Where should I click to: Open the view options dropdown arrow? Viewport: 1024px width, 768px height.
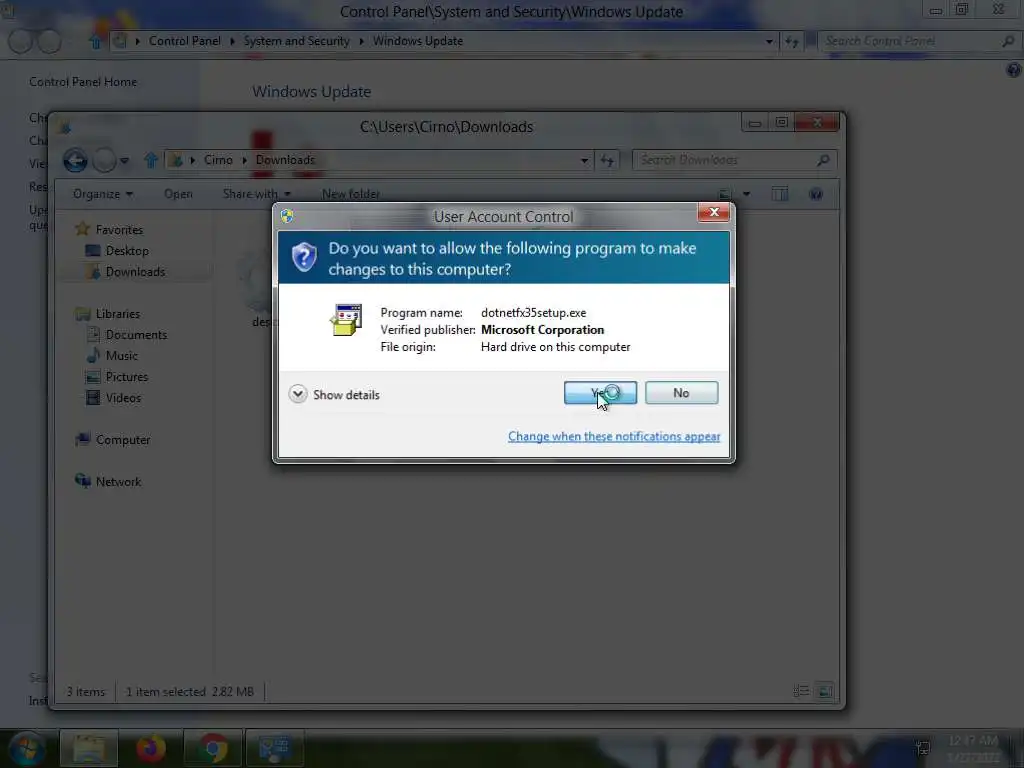[x=746, y=194]
